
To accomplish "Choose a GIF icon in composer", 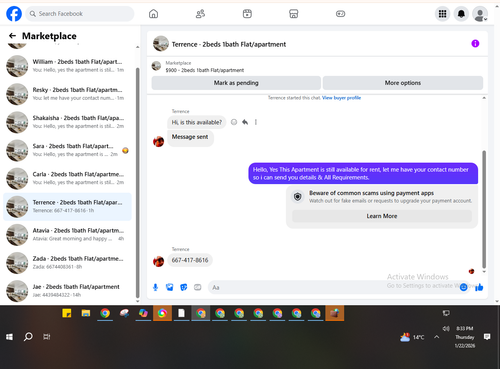I will [198, 287].
